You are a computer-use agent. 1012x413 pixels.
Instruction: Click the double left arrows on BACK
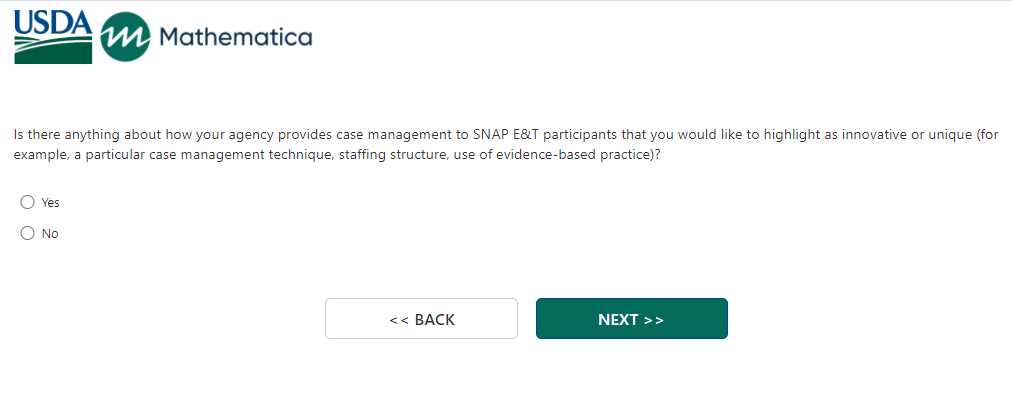399,320
